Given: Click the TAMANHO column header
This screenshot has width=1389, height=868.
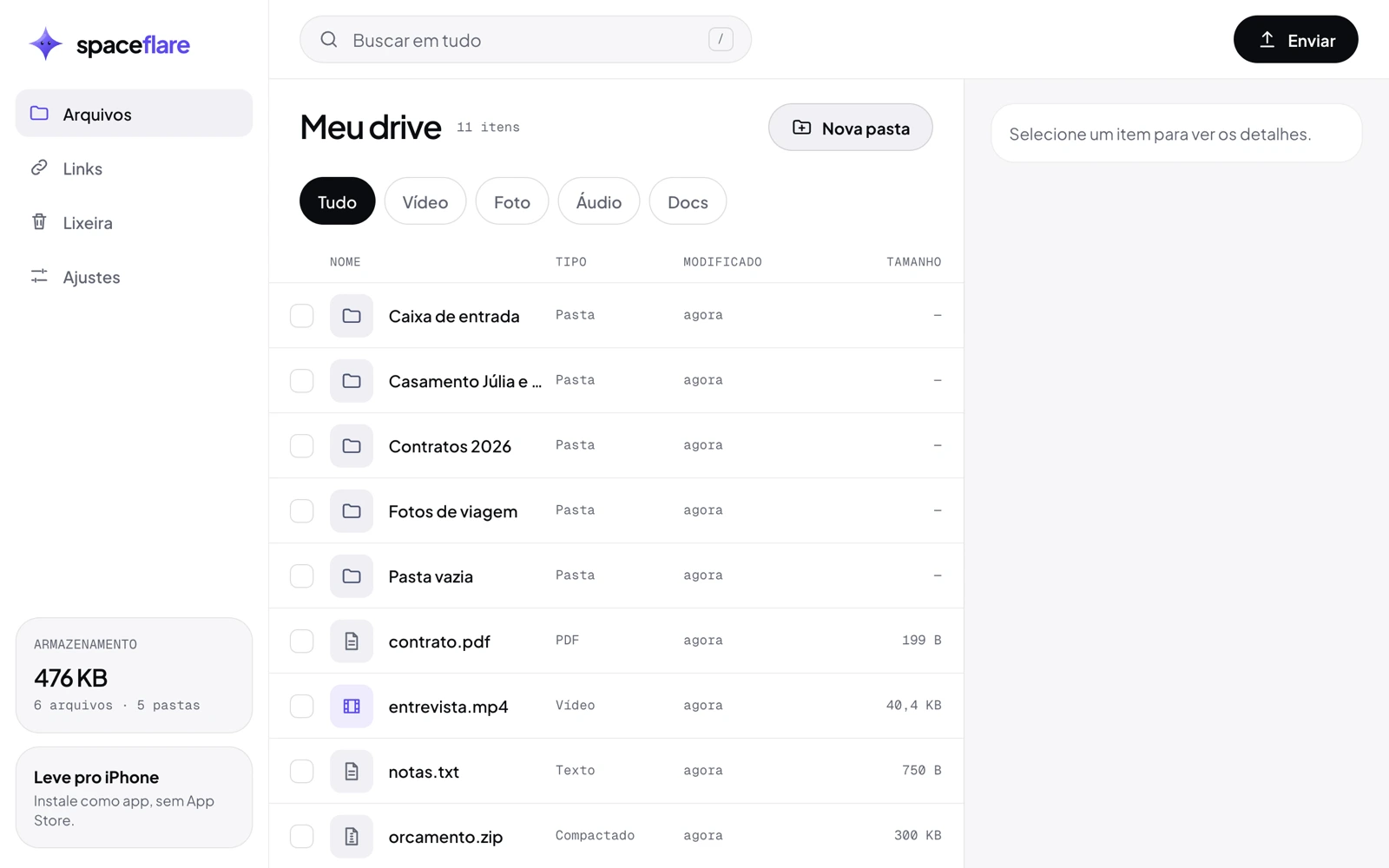Looking at the screenshot, I should pyautogui.click(x=914, y=262).
